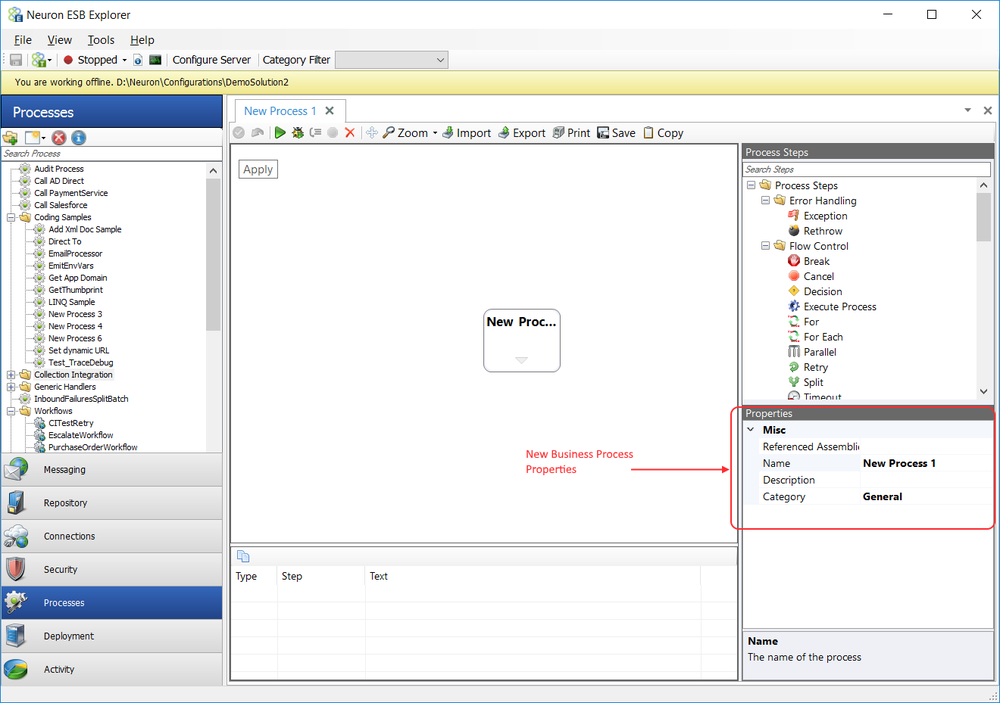The image size is (1000, 703).
Task: Click the copy icon above the Type column
Action: tap(243, 556)
